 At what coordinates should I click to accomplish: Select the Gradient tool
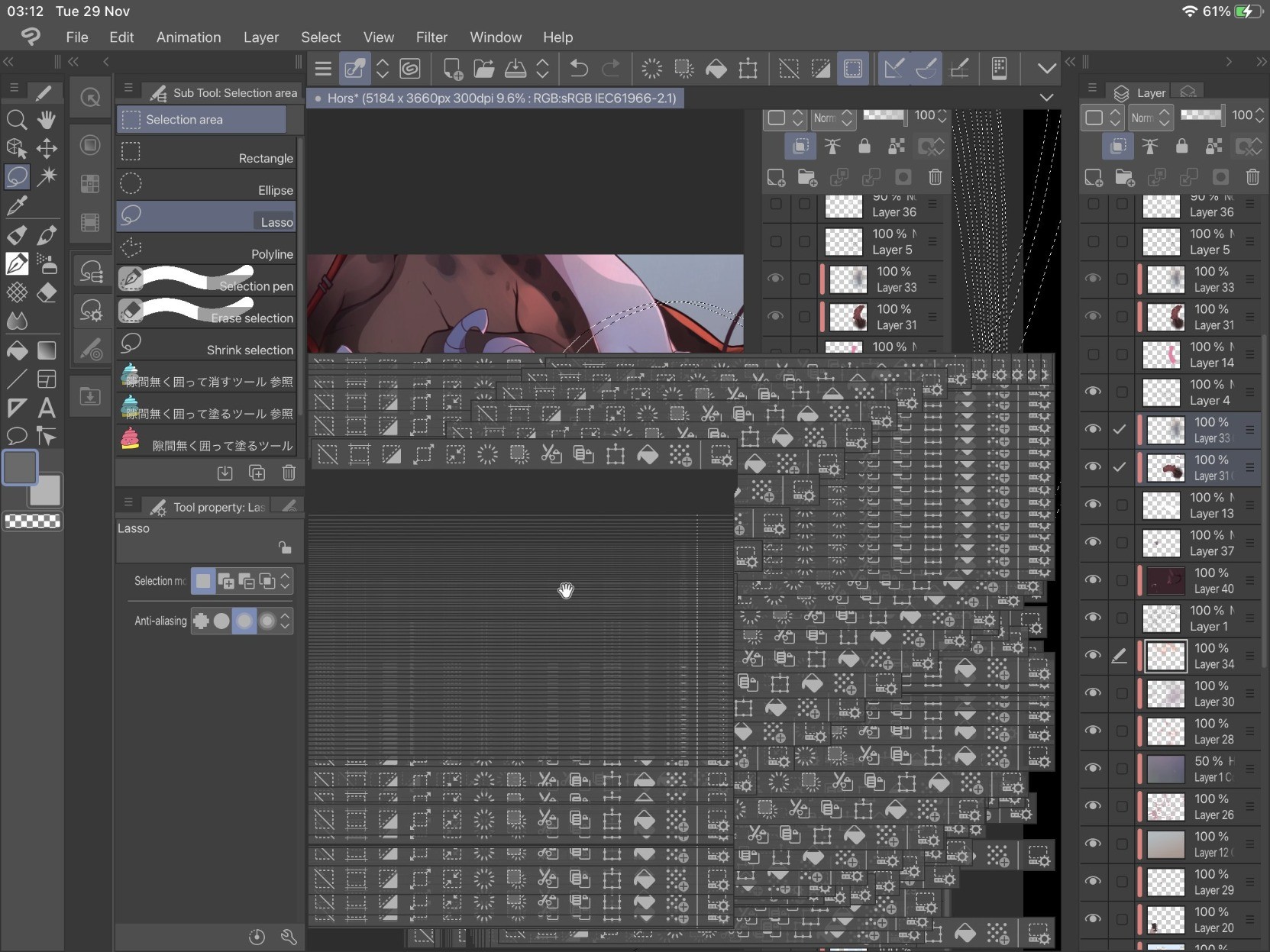click(47, 350)
